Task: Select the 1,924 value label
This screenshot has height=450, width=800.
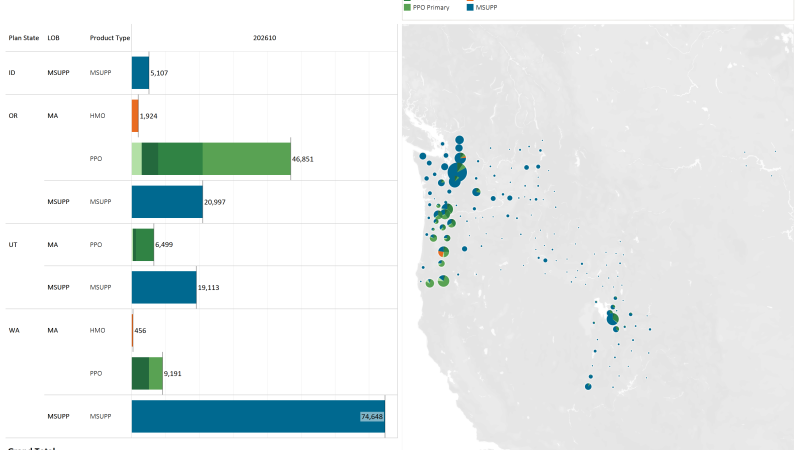Action: [x=148, y=116]
